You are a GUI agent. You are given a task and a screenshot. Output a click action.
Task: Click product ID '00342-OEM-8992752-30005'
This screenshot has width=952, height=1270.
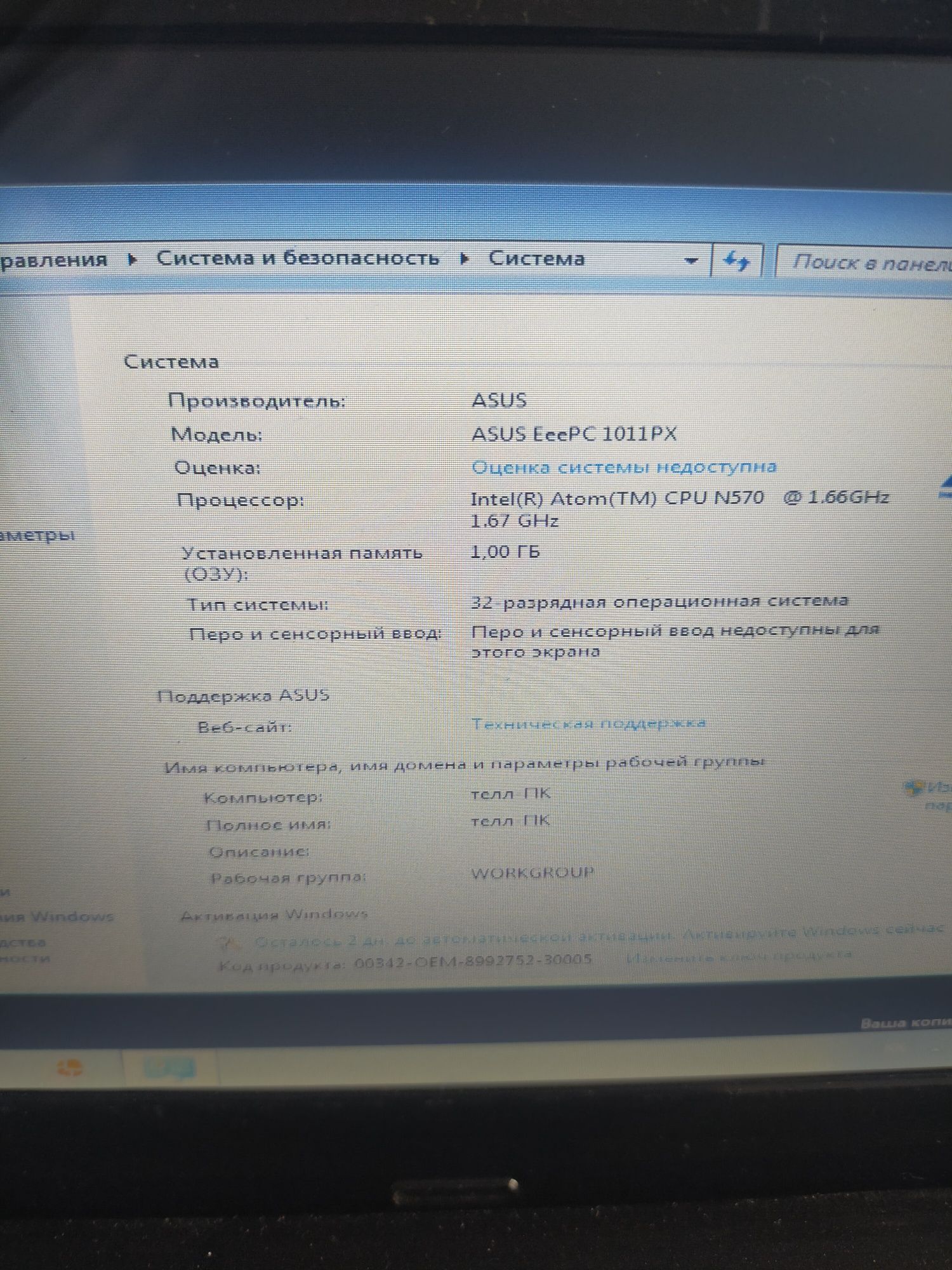[x=473, y=960]
